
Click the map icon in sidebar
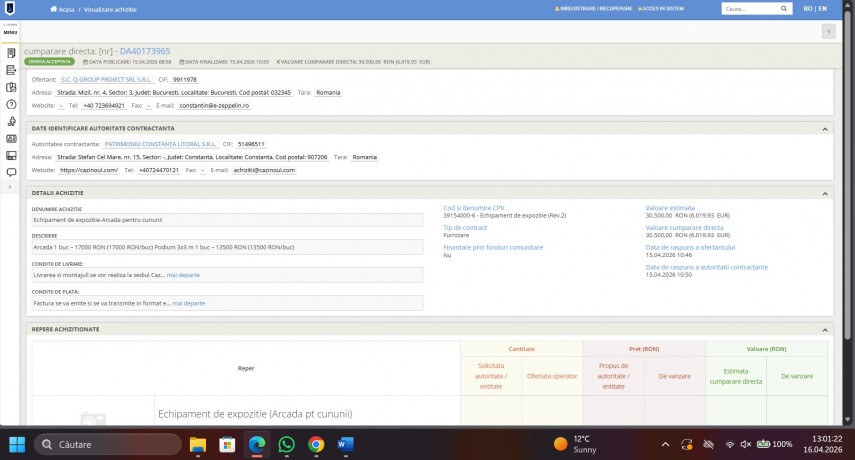pos(11,87)
